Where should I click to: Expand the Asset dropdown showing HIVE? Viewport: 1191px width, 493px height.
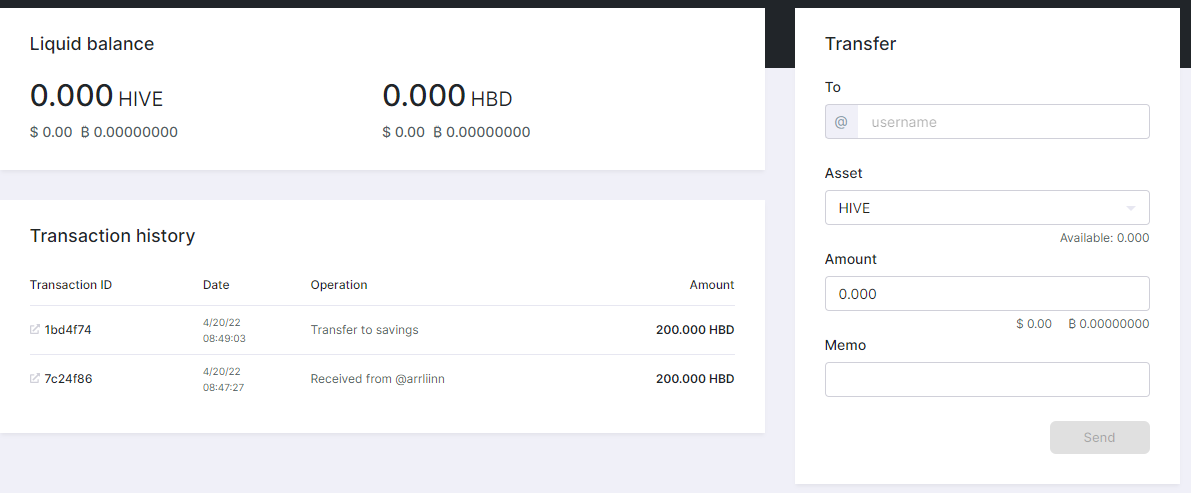coord(987,207)
